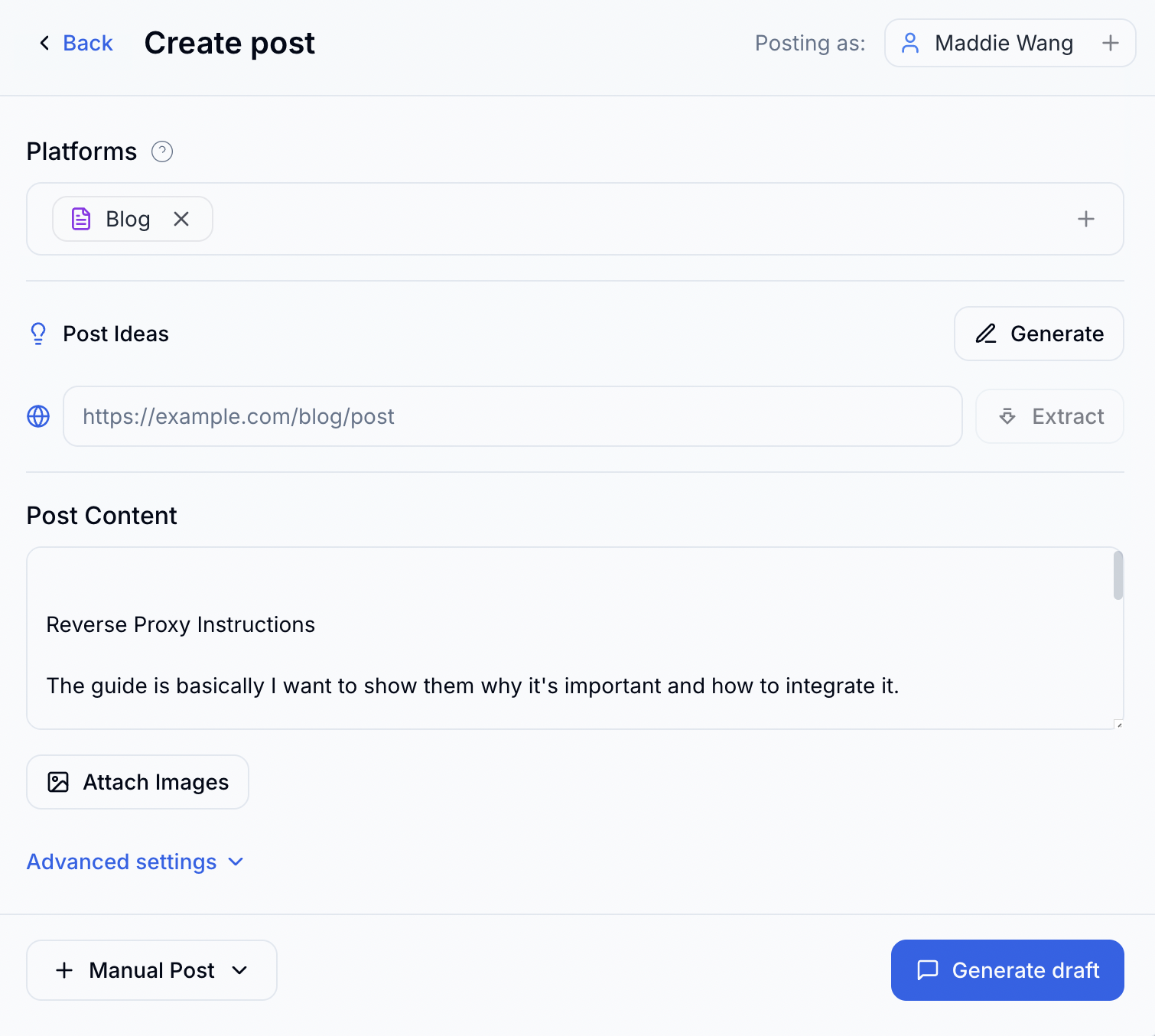Expand Advanced settings
This screenshot has width=1155, height=1036.
pos(135,862)
